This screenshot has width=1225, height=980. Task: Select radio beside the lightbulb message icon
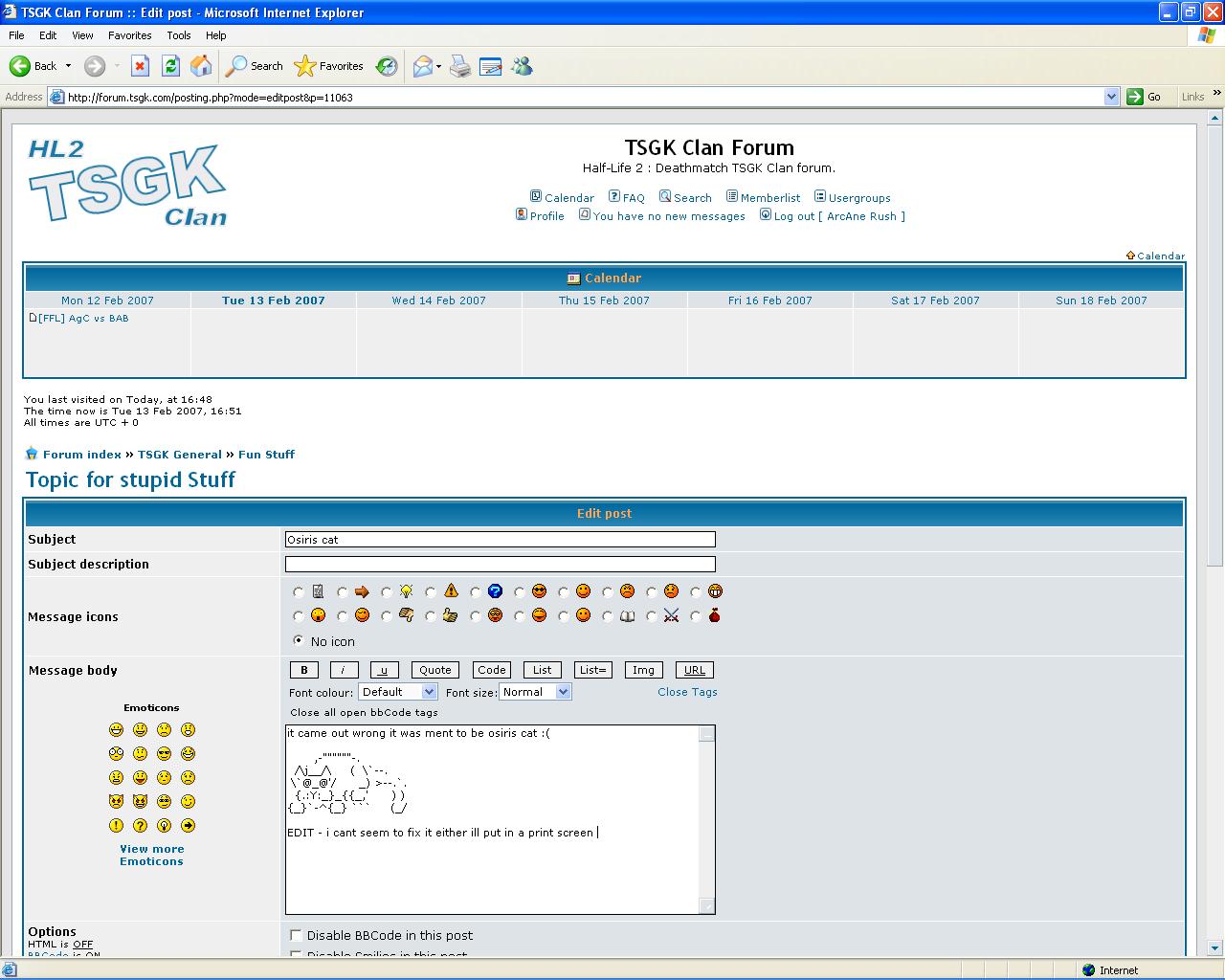point(387,592)
